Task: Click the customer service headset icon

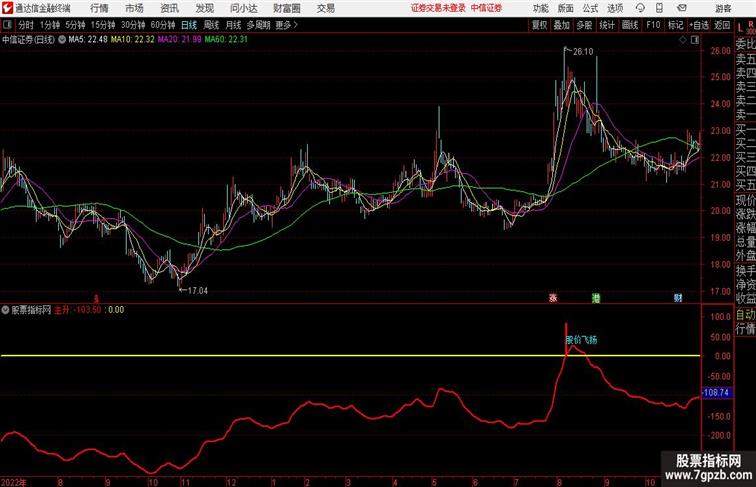Action: 640,8
